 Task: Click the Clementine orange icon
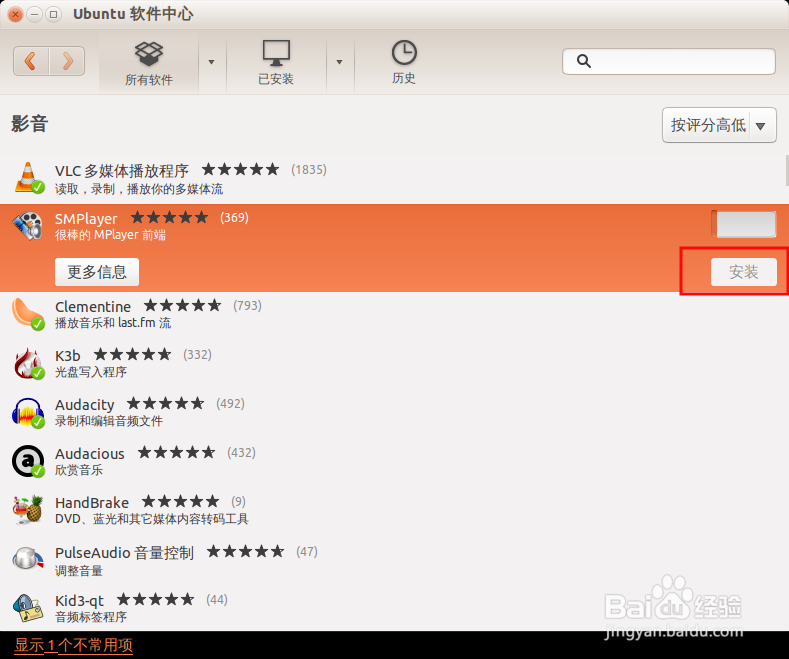28,314
